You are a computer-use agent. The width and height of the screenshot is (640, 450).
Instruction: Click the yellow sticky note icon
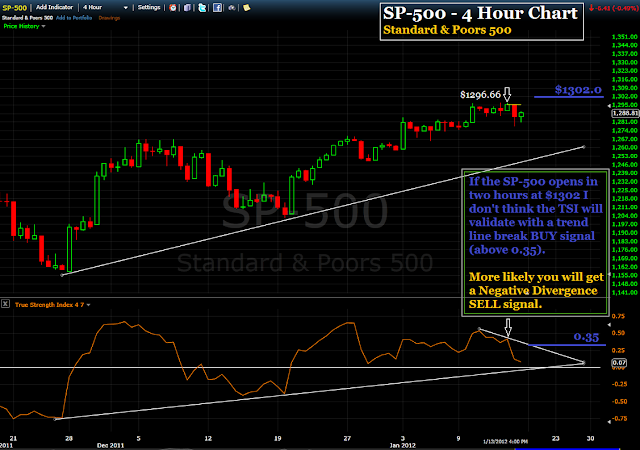click(247, 7)
